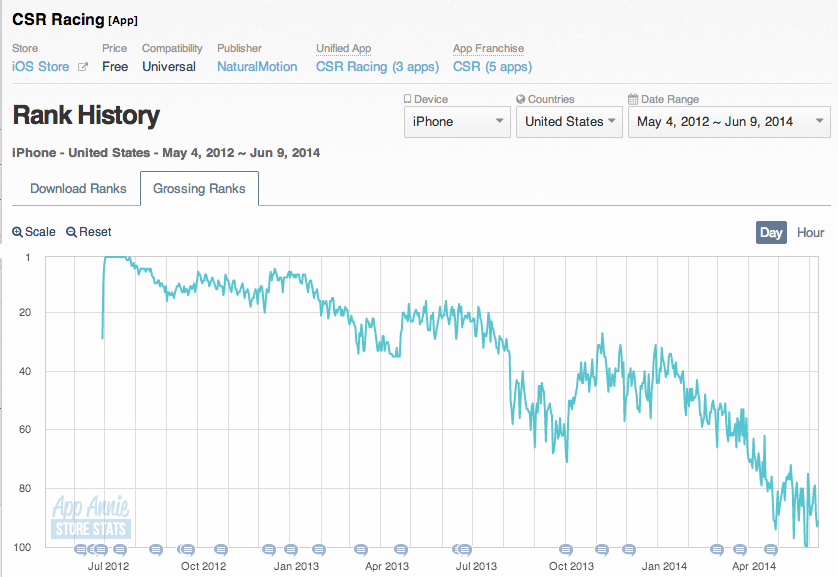Open the United States countries dropdown
This screenshot has width=838, height=577.
pyautogui.click(x=569, y=122)
